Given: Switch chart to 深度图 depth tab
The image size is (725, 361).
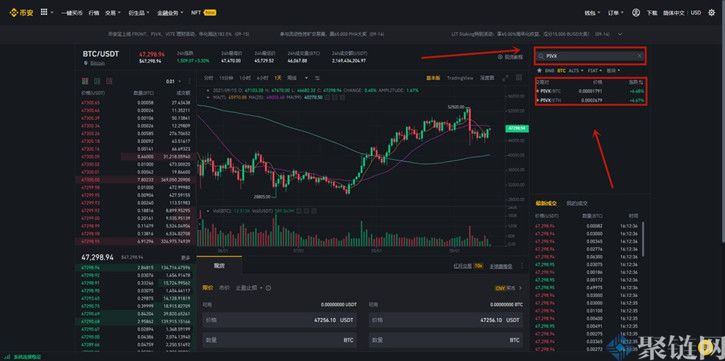Looking at the screenshot, I should (x=487, y=78).
